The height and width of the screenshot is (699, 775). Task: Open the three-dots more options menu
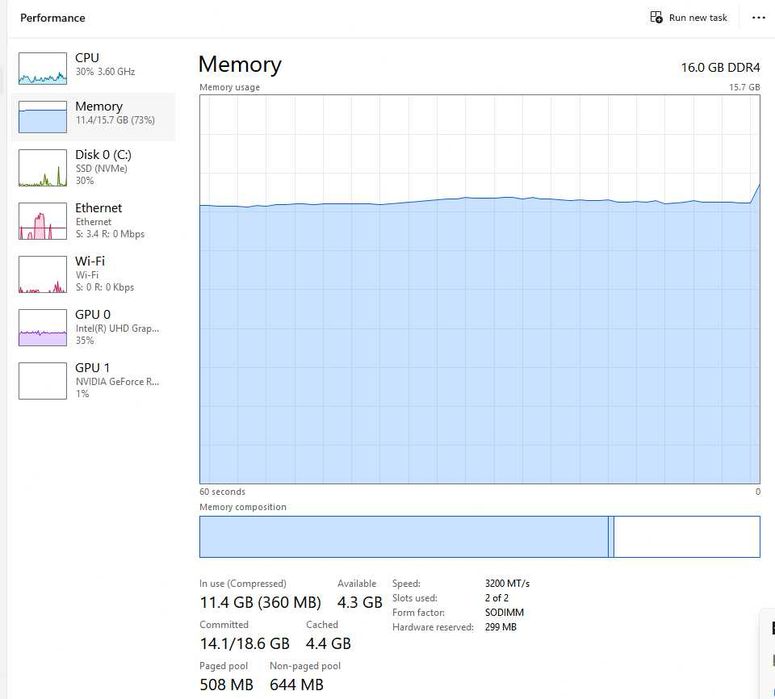point(759,18)
